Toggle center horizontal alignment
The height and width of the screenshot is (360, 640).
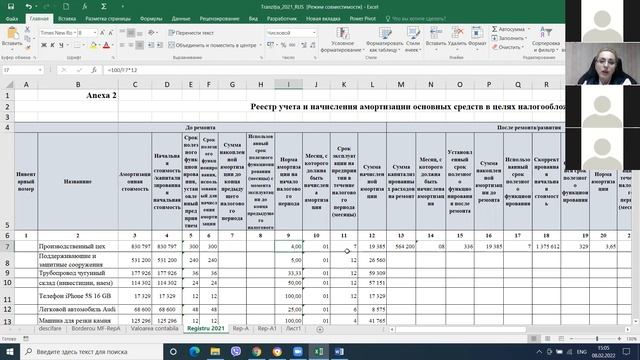131,45
